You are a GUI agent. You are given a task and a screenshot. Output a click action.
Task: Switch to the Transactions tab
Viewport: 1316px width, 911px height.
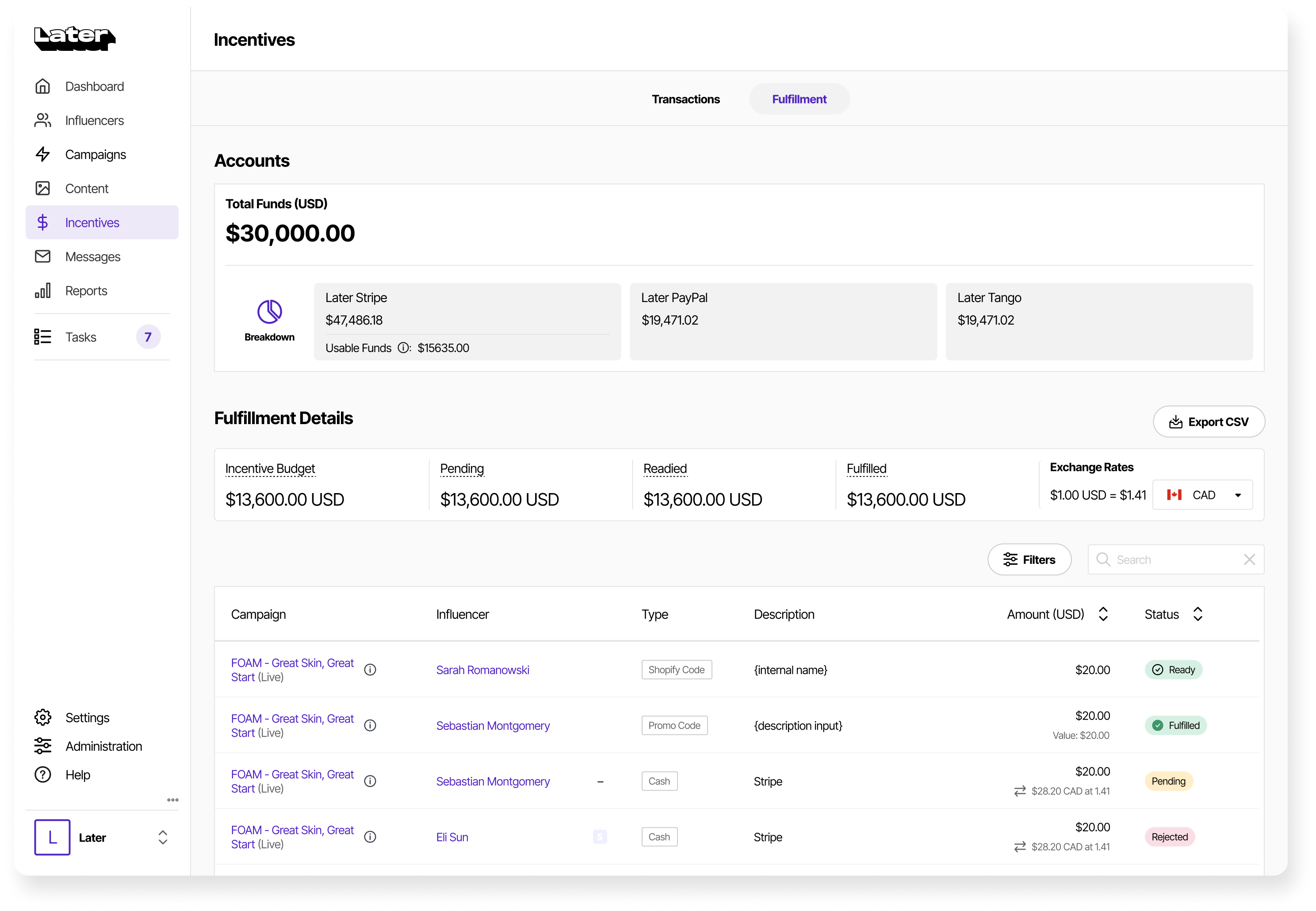coord(685,100)
